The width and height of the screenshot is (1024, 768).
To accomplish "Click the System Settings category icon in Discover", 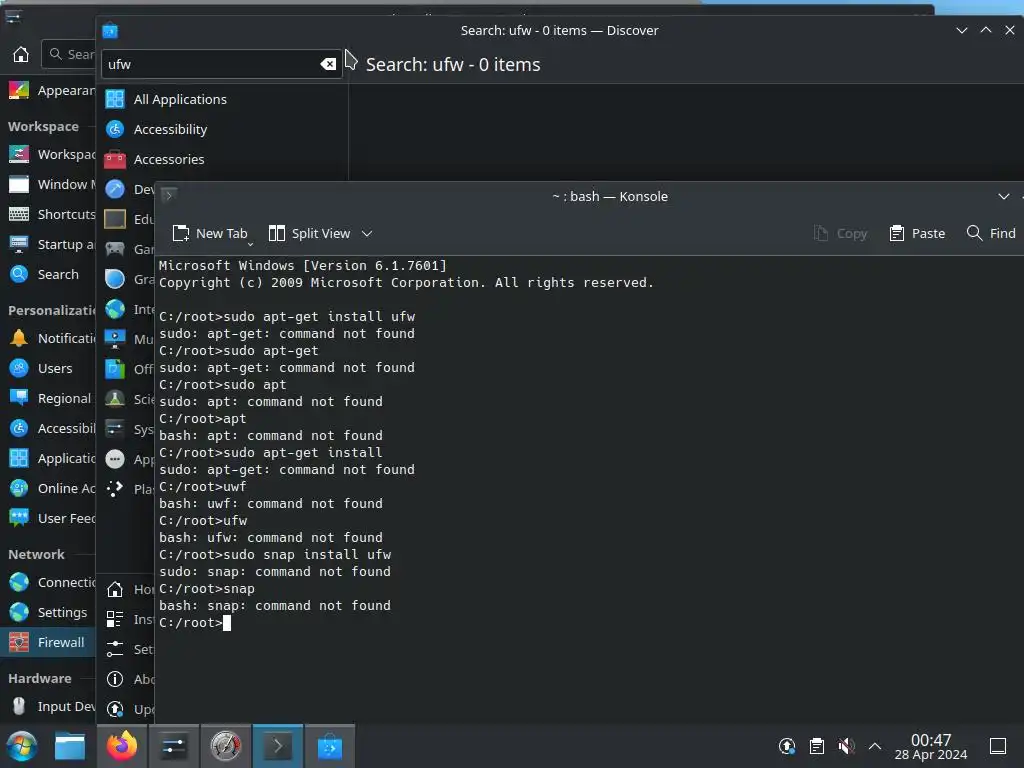I will (115, 429).
